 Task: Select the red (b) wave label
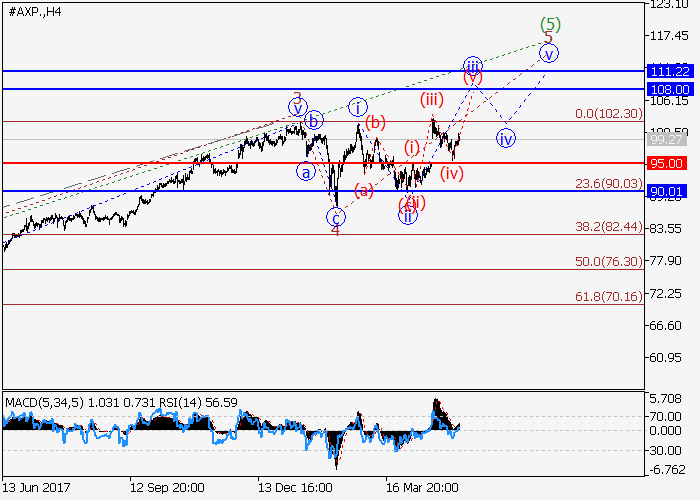[x=375, y=123]
